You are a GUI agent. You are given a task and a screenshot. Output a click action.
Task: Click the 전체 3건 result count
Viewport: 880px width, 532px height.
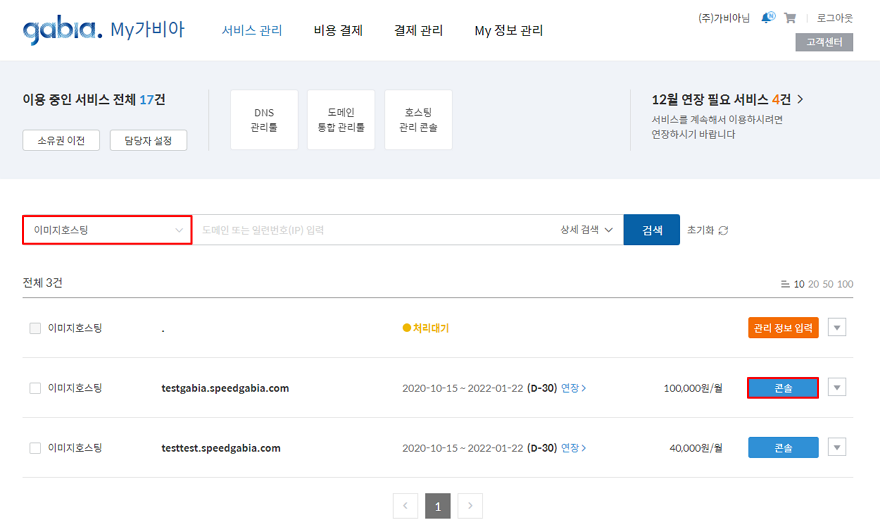pos(43,283)
